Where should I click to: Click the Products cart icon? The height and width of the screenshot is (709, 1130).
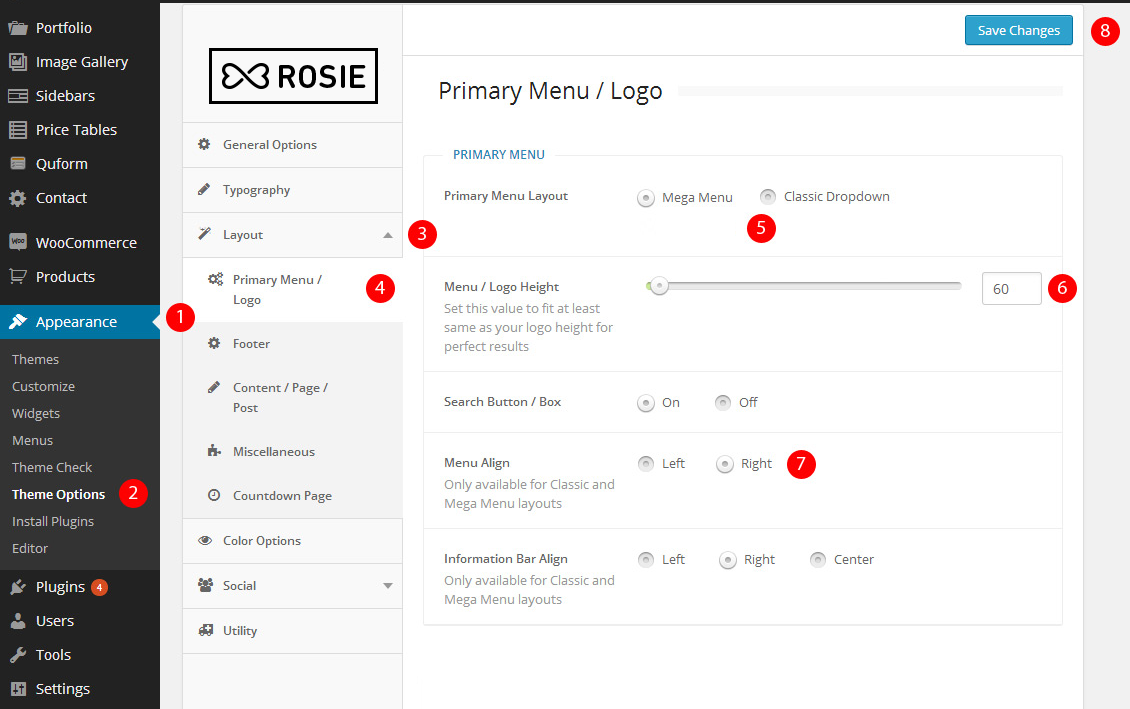(x=18, y=277)
